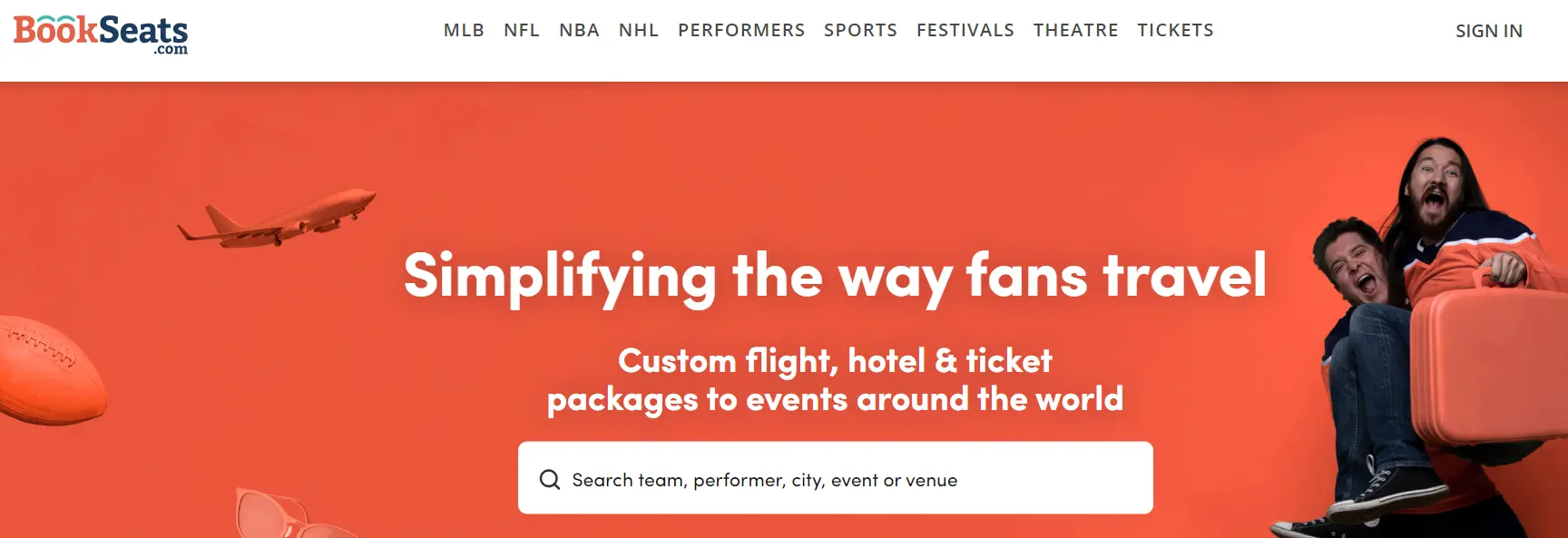Screen dimensions: 1568x538
Task: Open the NFL menu
Action: click(522, 30)
